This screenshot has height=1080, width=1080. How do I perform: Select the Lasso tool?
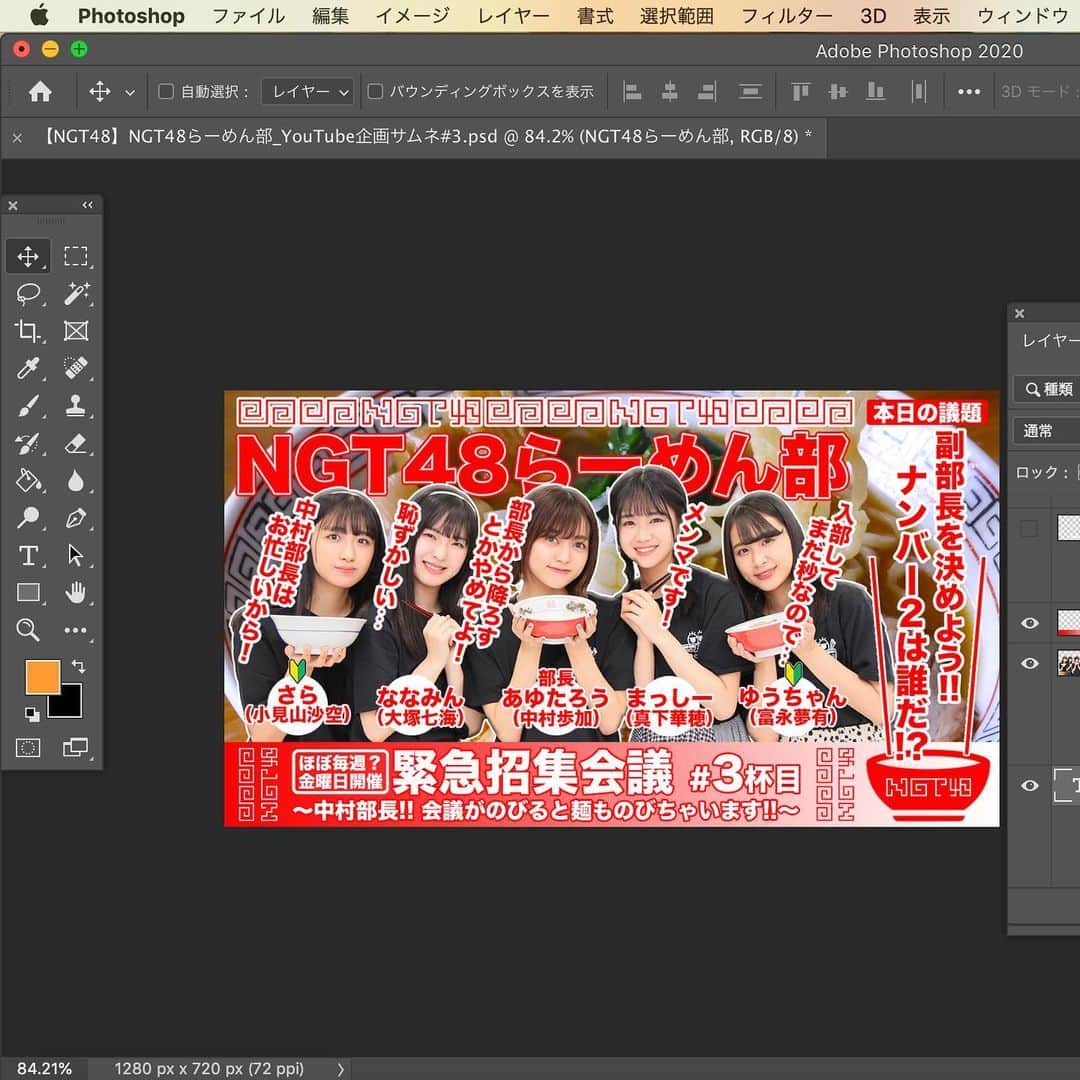coord(28,293)
